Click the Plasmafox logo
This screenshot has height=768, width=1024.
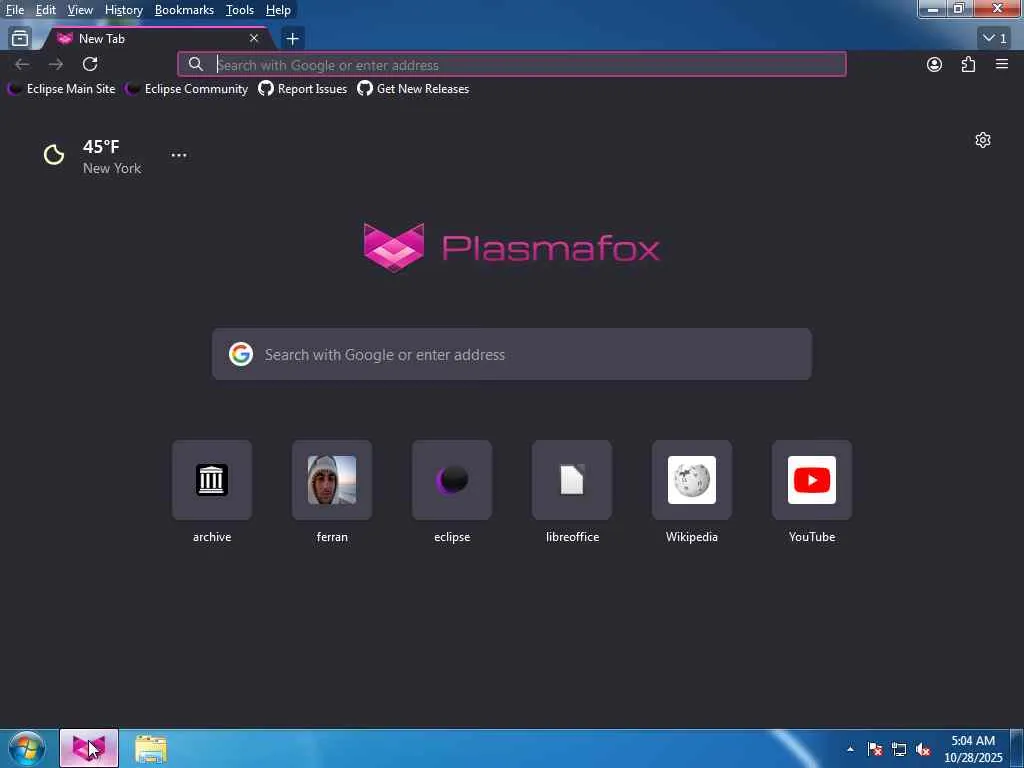pyautogui.click(x=511, y=248)
